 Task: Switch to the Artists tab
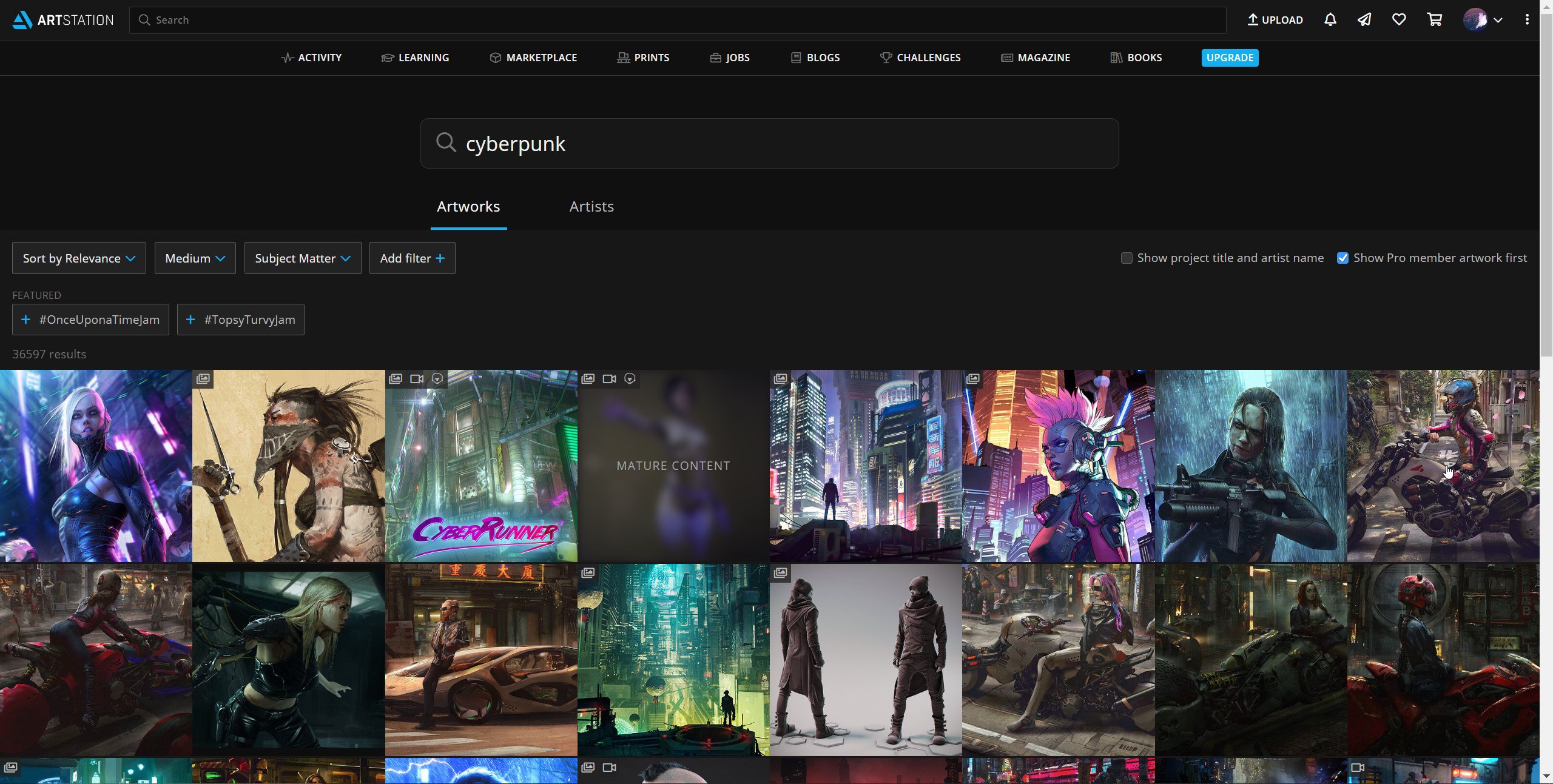[591, 207]
